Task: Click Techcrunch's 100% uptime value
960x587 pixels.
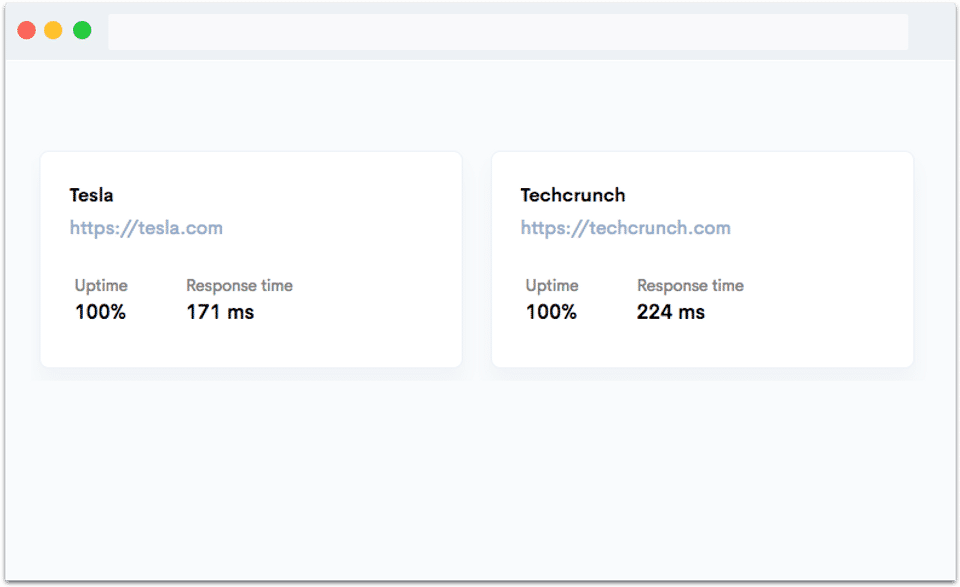Action: (x=551, y=312)
